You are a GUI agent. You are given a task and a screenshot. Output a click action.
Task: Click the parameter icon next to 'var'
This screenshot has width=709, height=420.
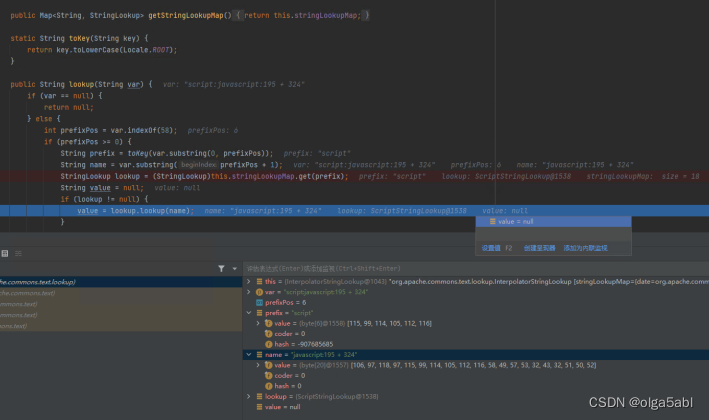tap(260, 292)
